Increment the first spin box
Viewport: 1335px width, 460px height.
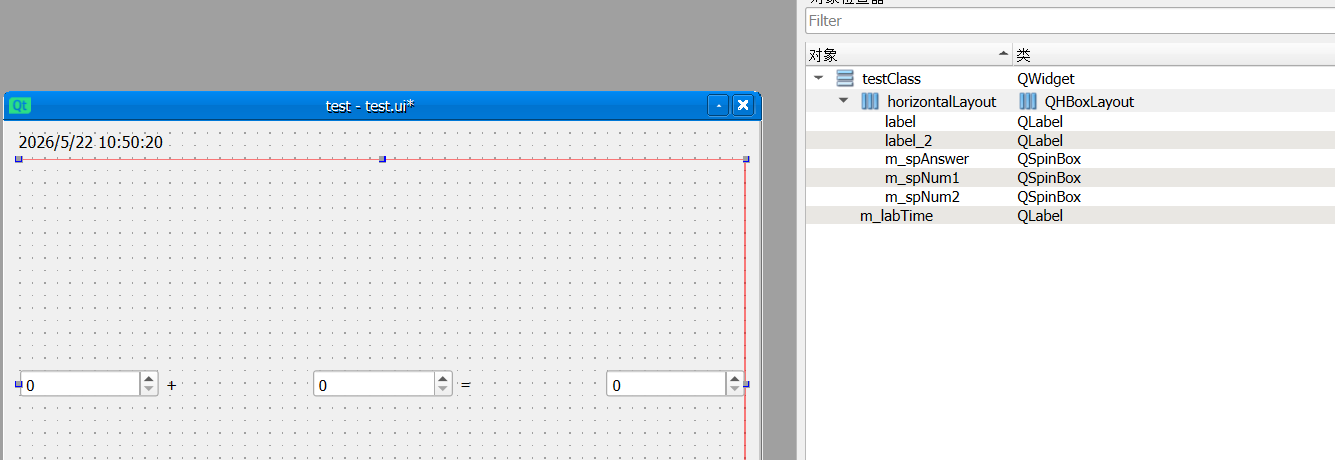(149, 378)
